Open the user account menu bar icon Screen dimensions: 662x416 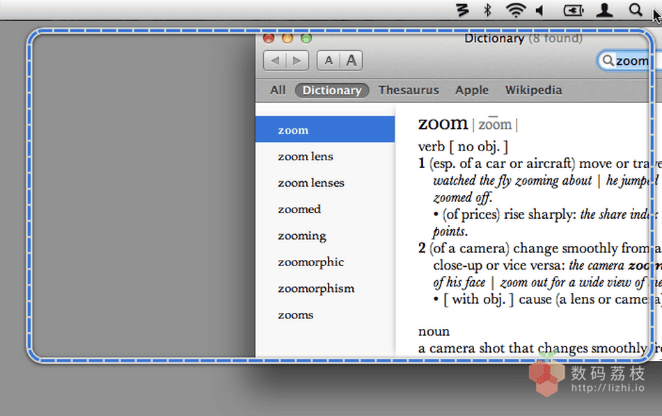pos(604,10)
